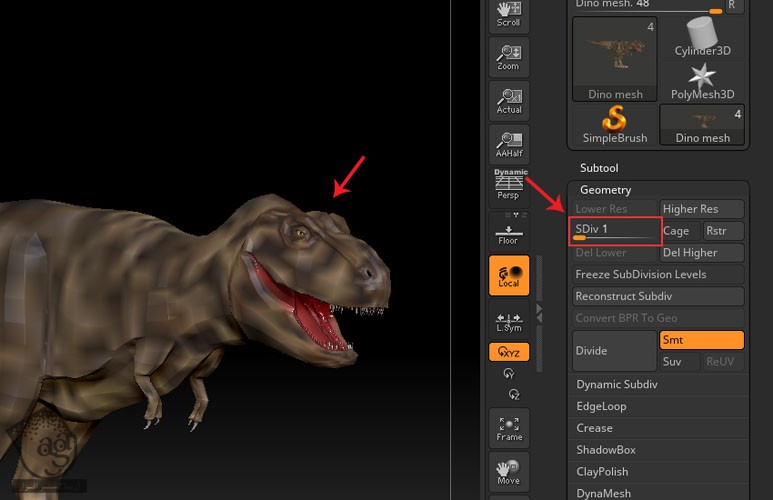Select the Move view icon
The image size is (773, 500).
click(x=508, y=471)
